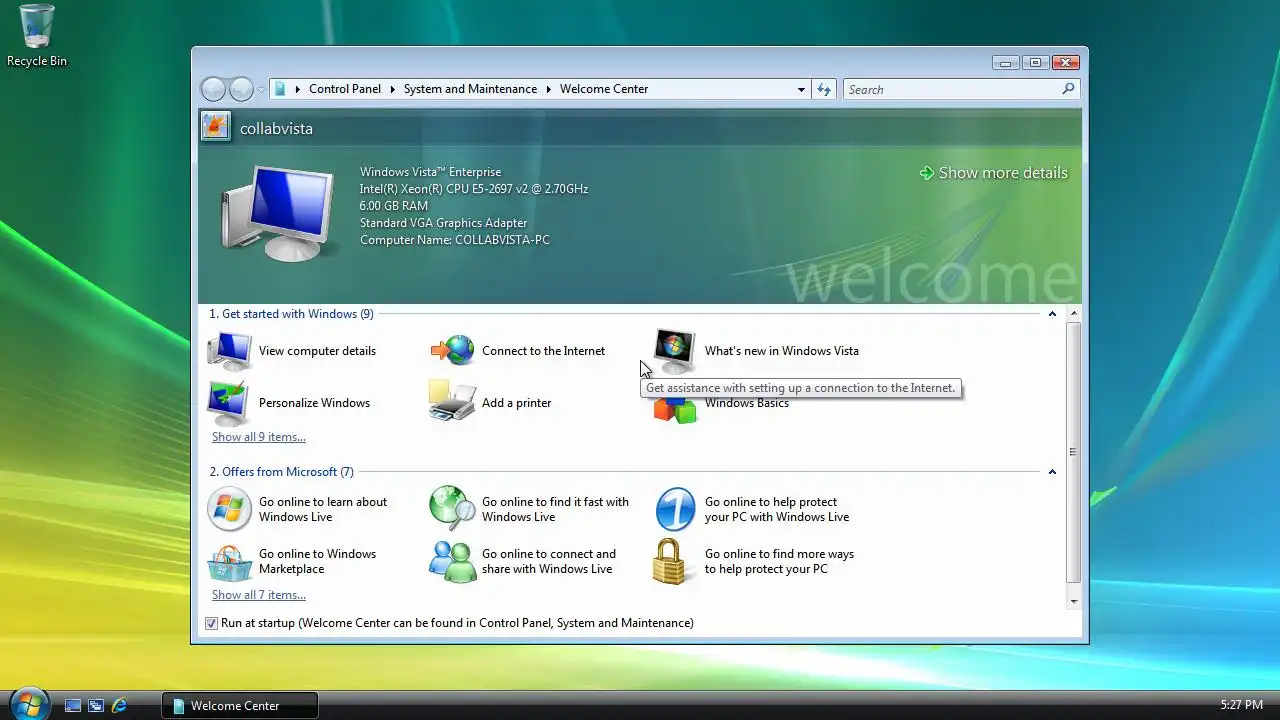Collapse the Get started with Windows section

[1052, 314]
